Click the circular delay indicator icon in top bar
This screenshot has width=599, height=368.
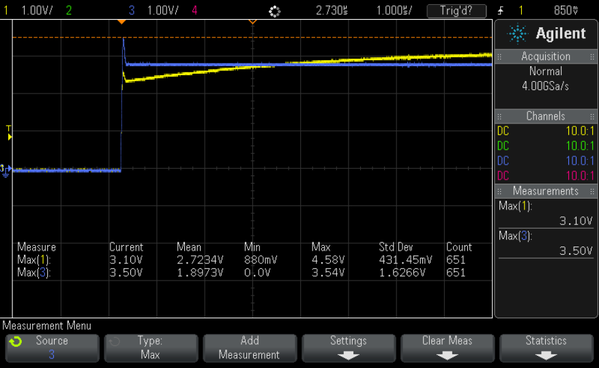pos(274,11)
